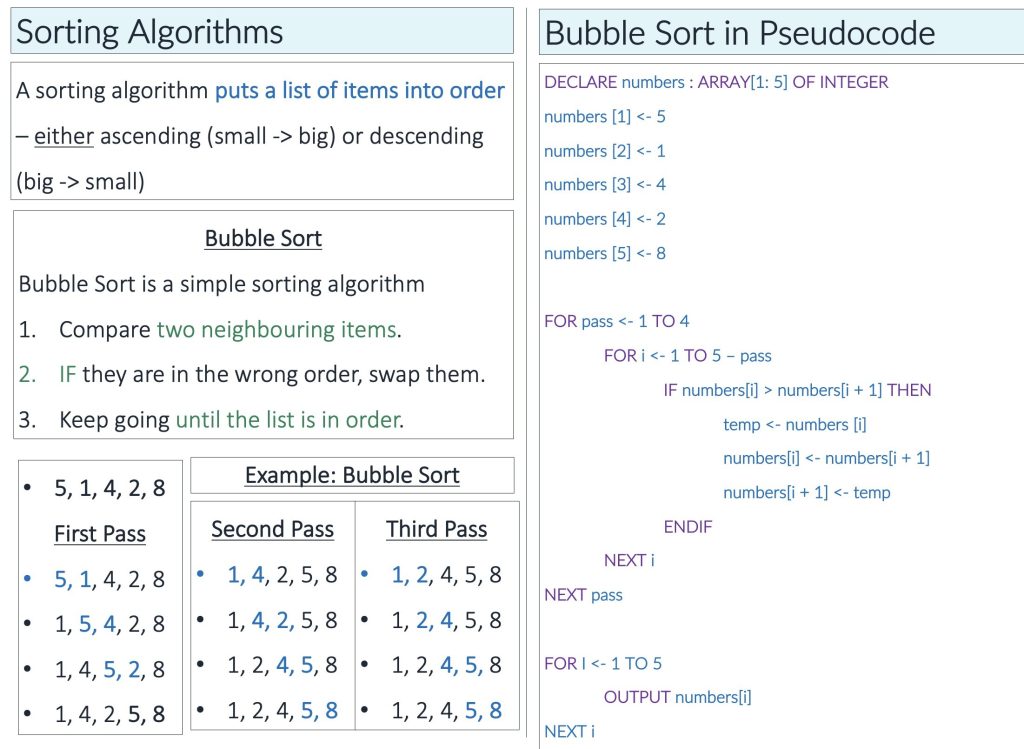
Task: Click the "ENDIF" keyword
Action: click(688, 526)
